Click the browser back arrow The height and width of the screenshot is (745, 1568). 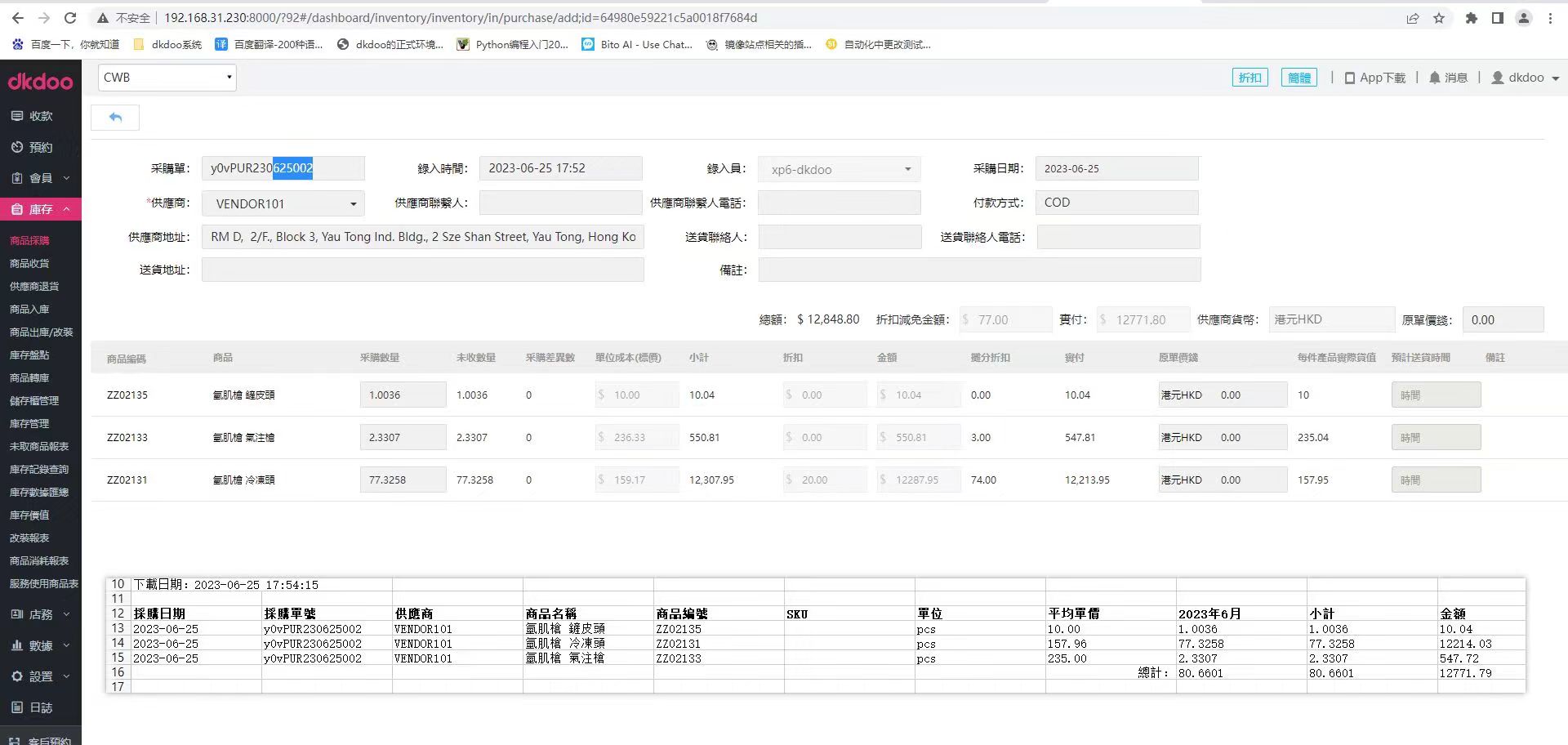pos(18,18)
